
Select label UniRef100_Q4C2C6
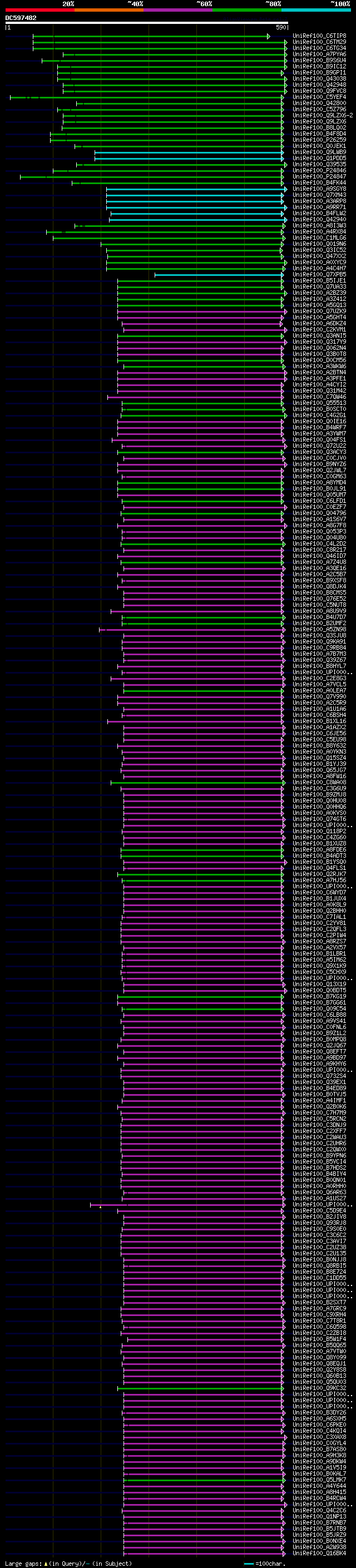(319, 1510)
